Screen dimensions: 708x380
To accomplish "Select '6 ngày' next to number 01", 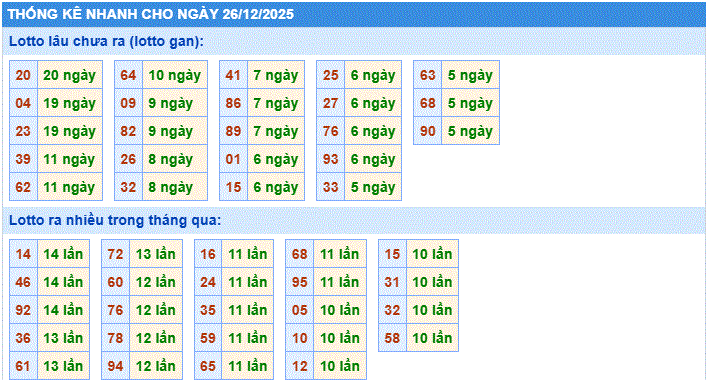I will coord(276,159).
